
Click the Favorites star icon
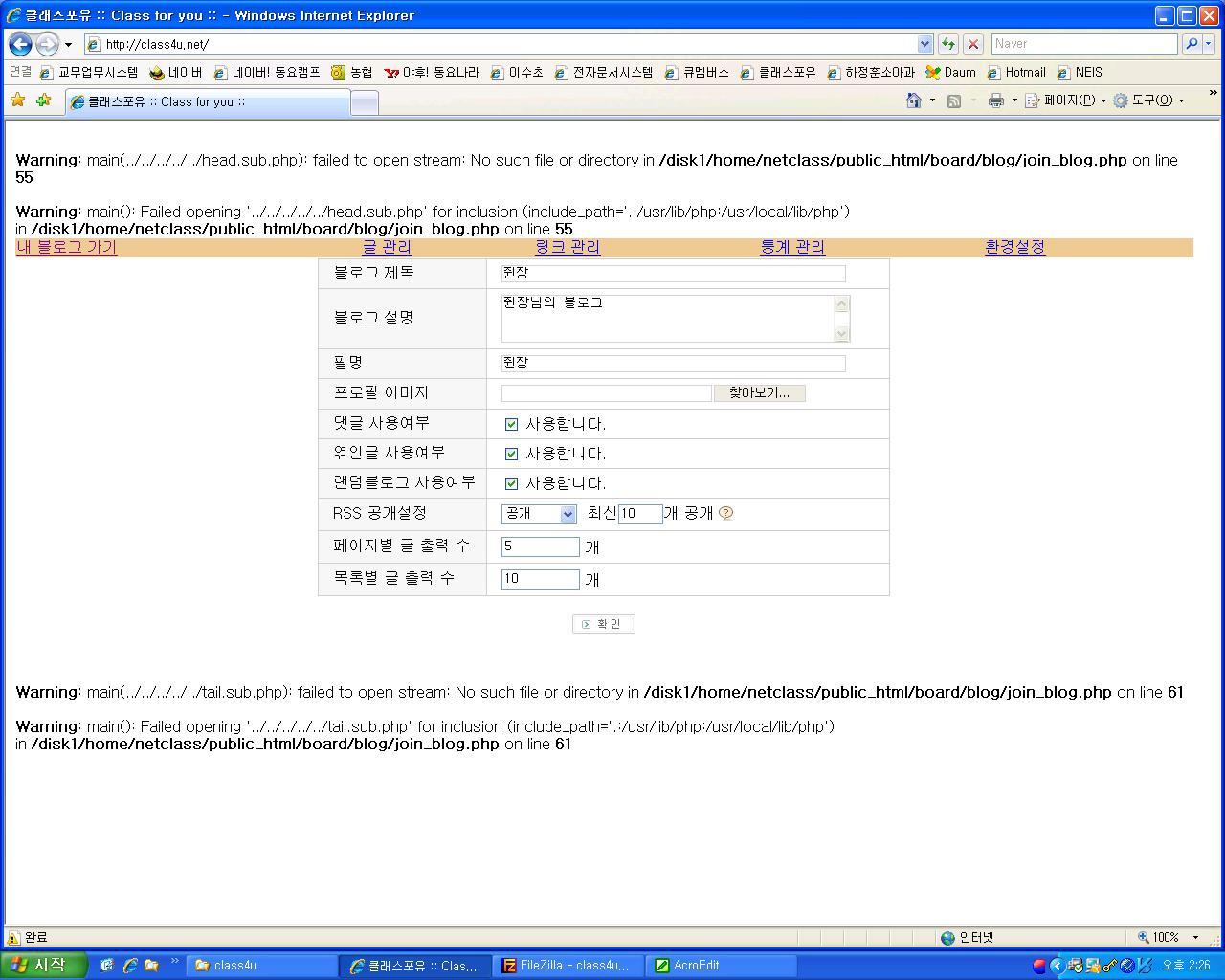pyautogui.click(x=17, y=100)
